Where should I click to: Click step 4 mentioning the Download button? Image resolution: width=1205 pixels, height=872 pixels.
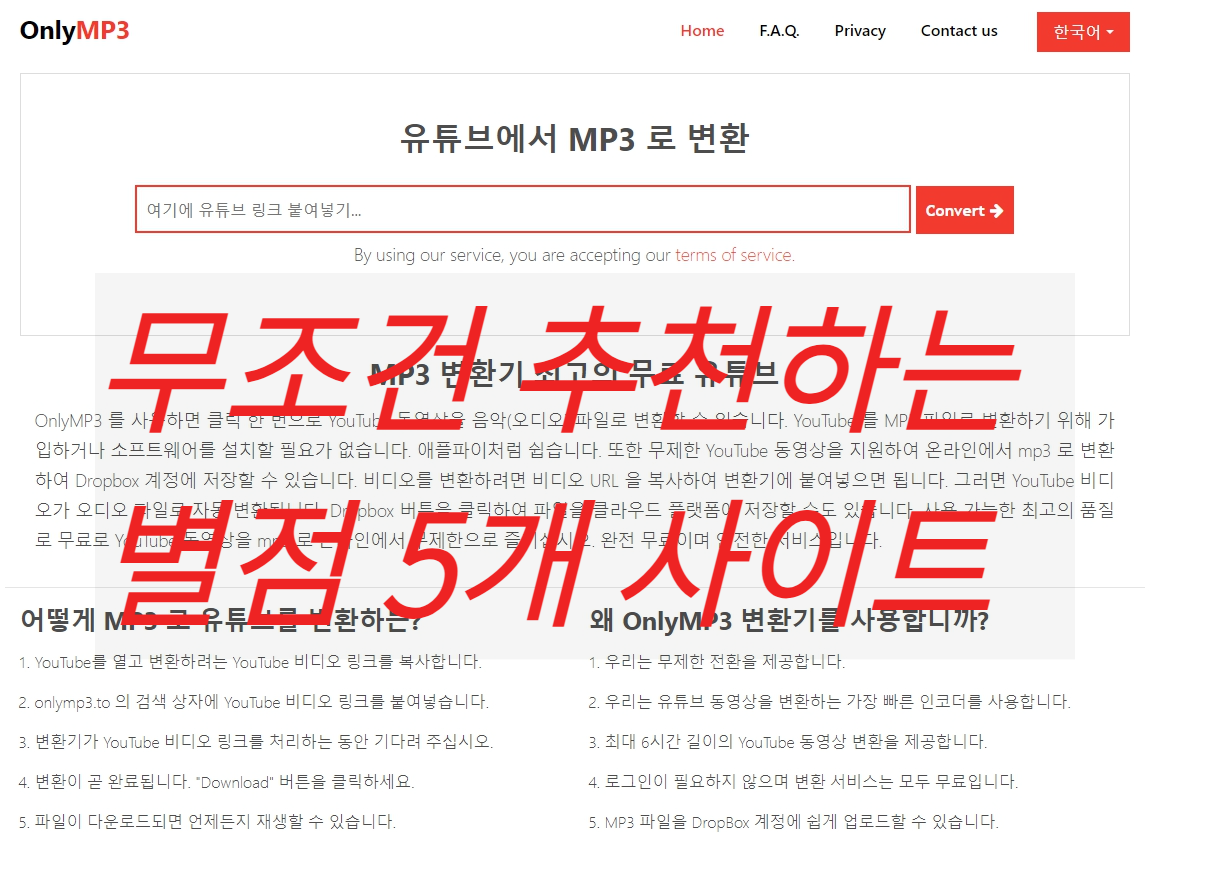pos(215,781)
